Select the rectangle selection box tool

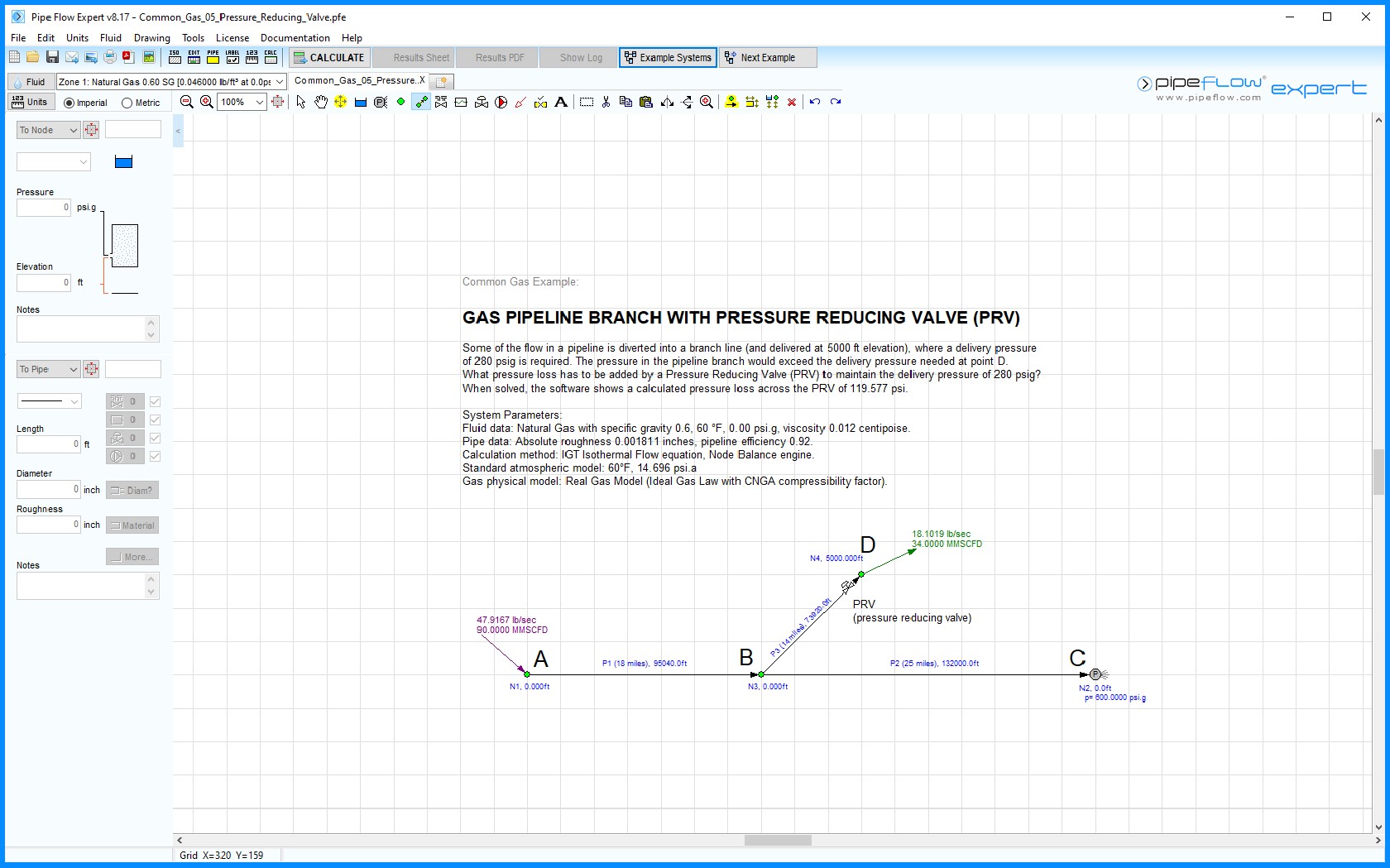pyautogui.click(x=586, y=102)
